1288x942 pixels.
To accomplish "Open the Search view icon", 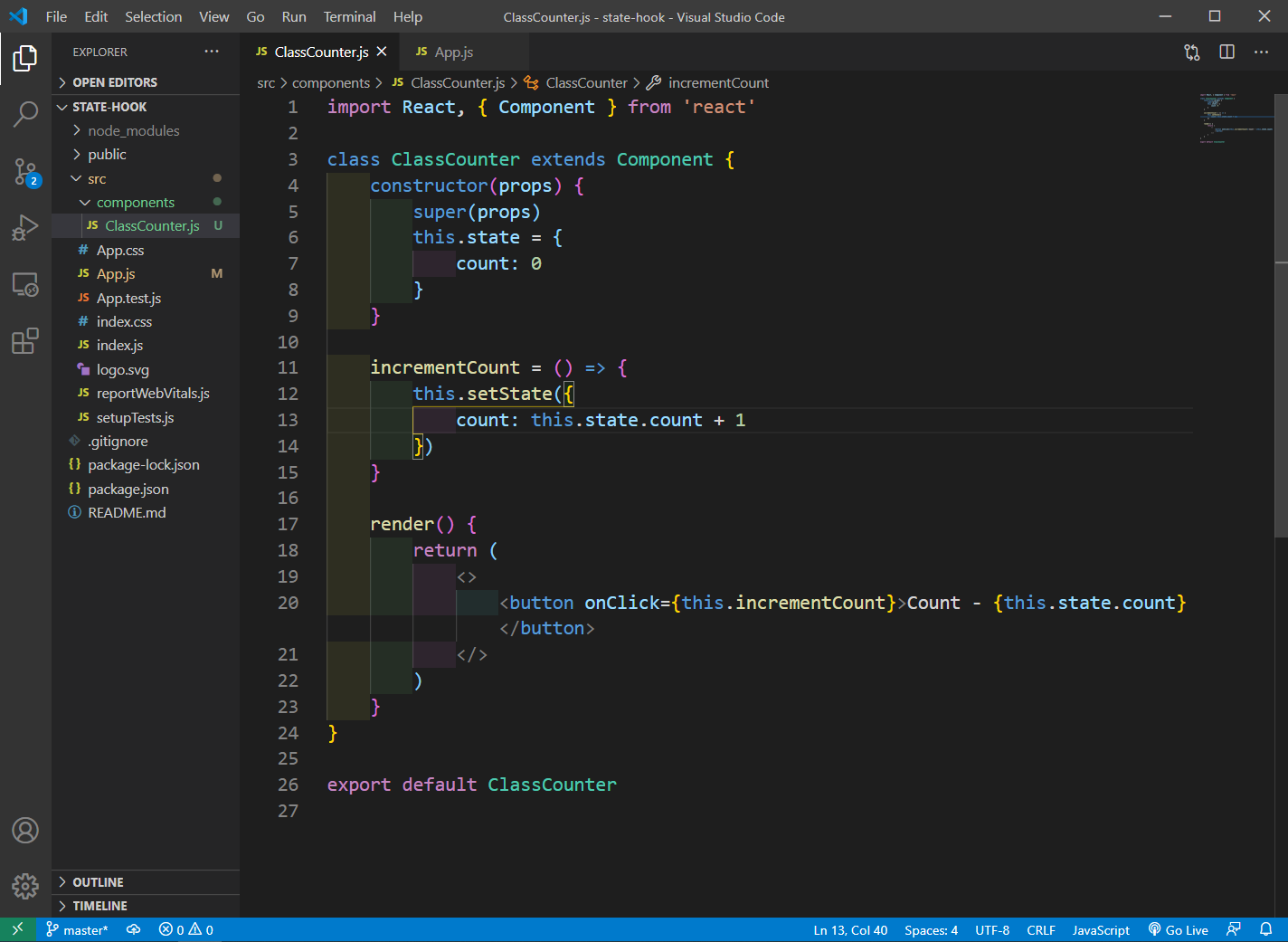I will [x=25, y=114].
